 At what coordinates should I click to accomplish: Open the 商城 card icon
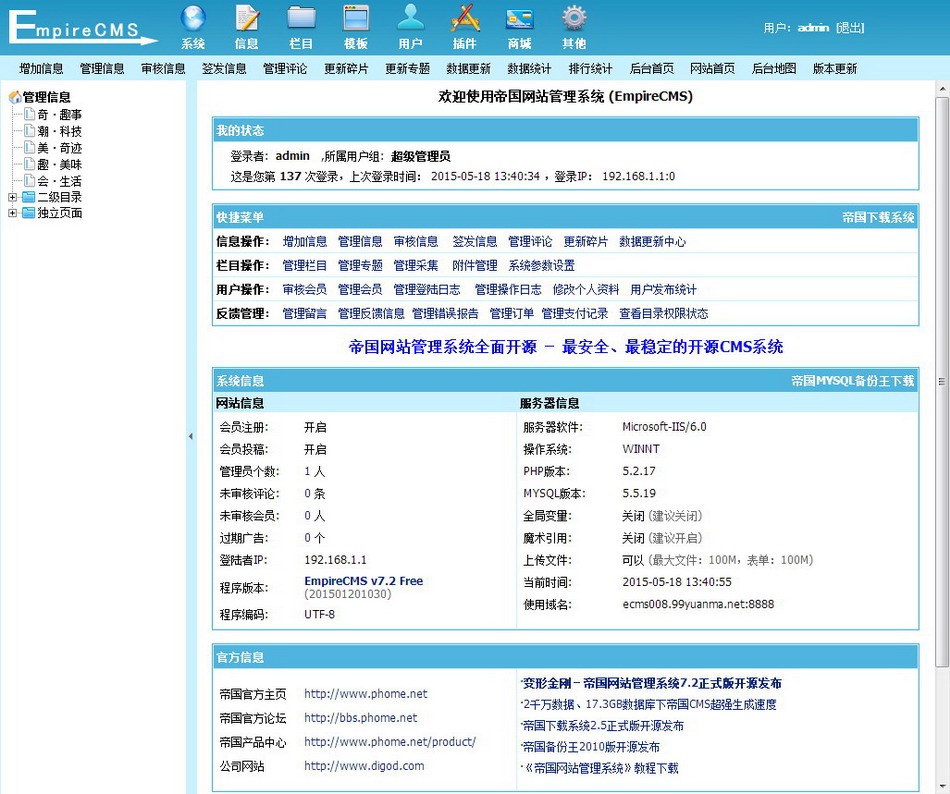[519, 19]
